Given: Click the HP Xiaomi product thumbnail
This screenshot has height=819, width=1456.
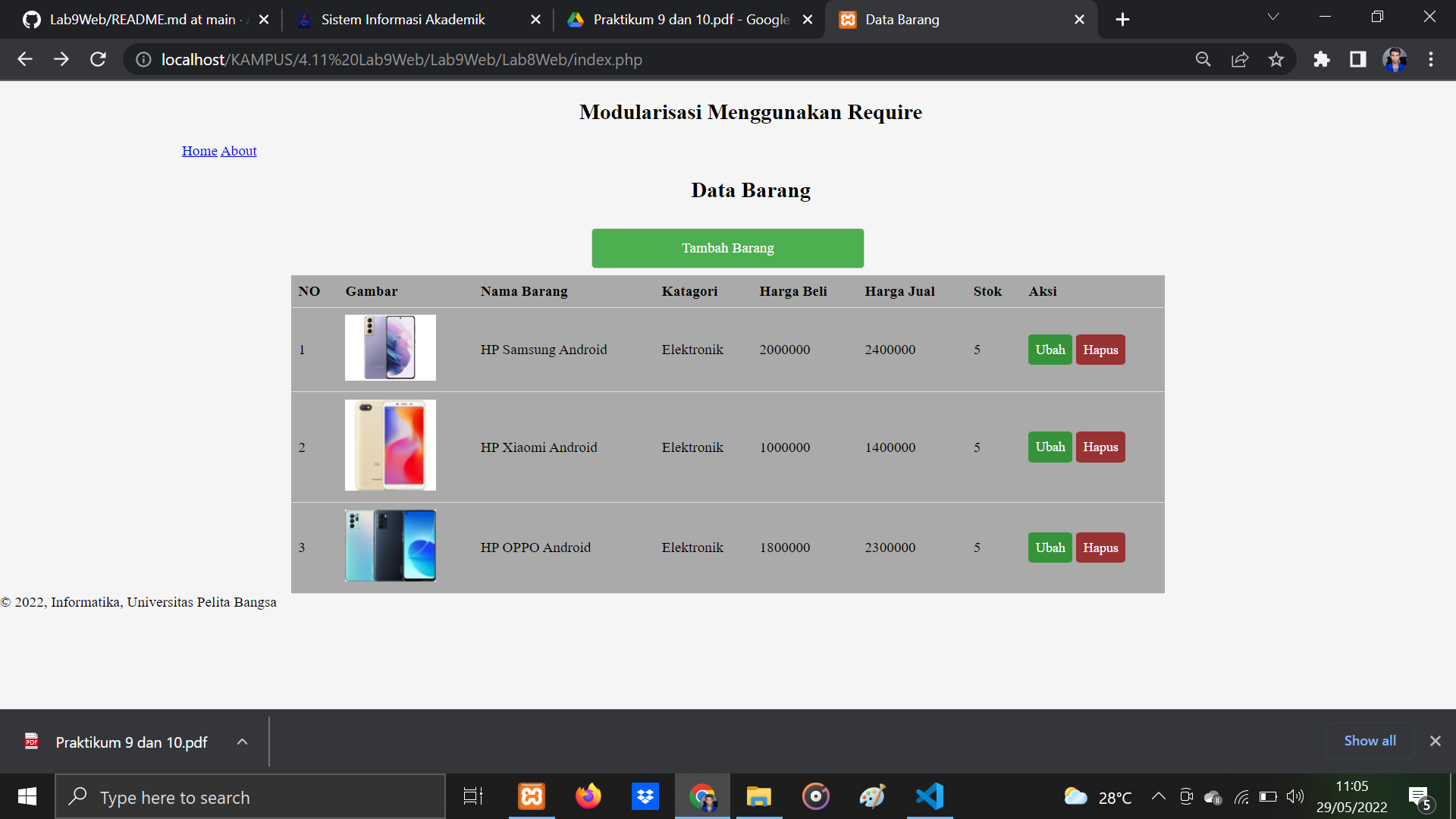Looking at the screenshot, I should pos(390,445).
